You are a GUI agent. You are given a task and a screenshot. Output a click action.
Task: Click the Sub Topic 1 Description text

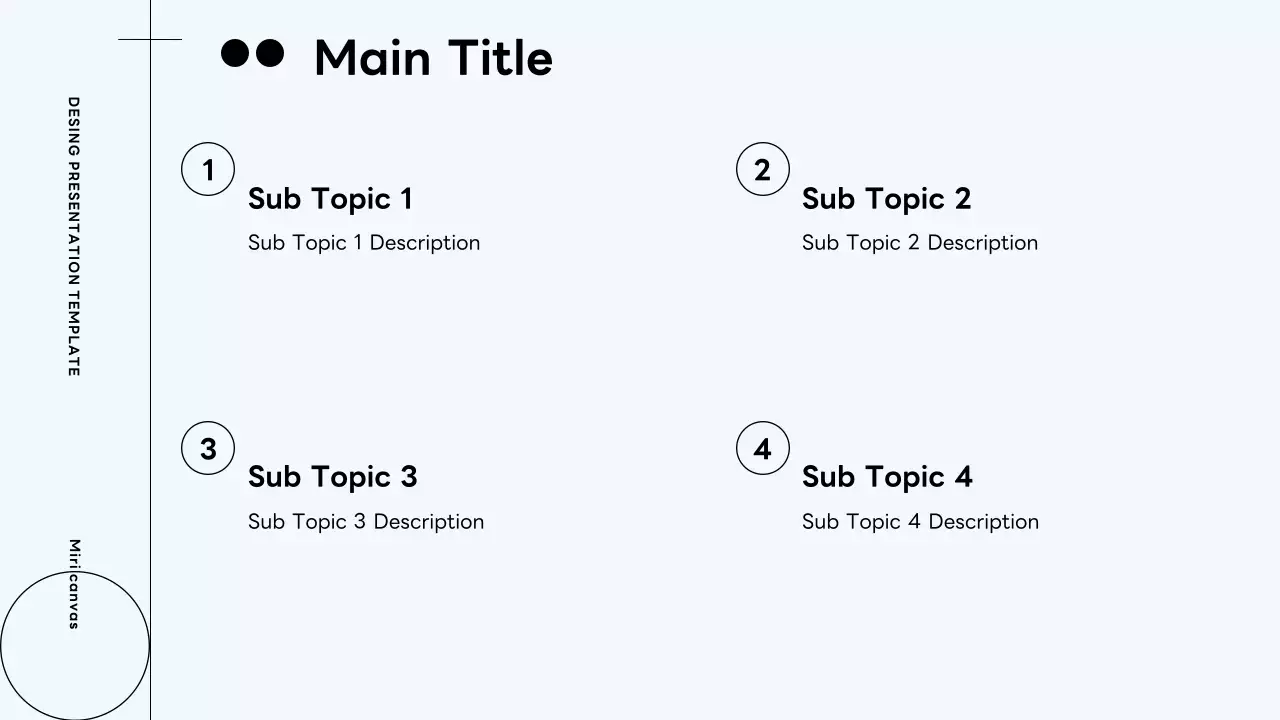[364, 243]
